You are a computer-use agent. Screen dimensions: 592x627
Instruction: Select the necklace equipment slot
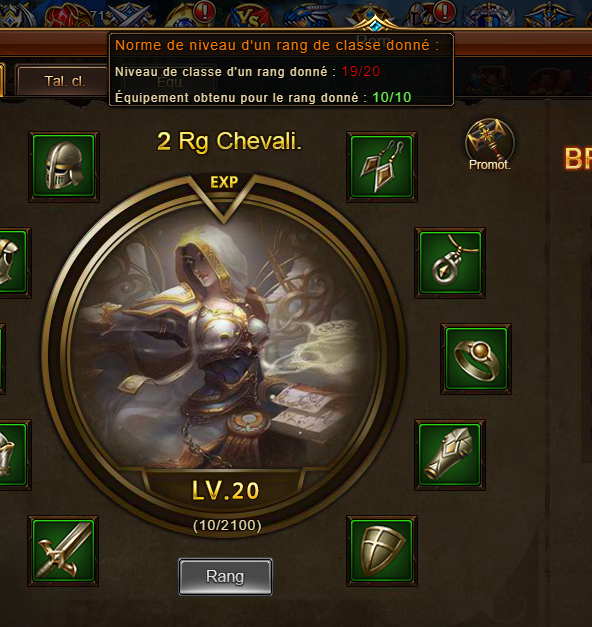click(x=450, y=263)
